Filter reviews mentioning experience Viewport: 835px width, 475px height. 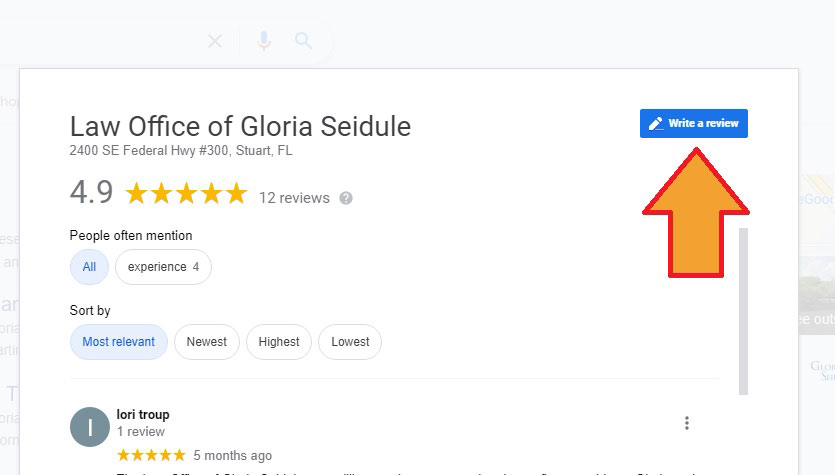pos(163,267)
